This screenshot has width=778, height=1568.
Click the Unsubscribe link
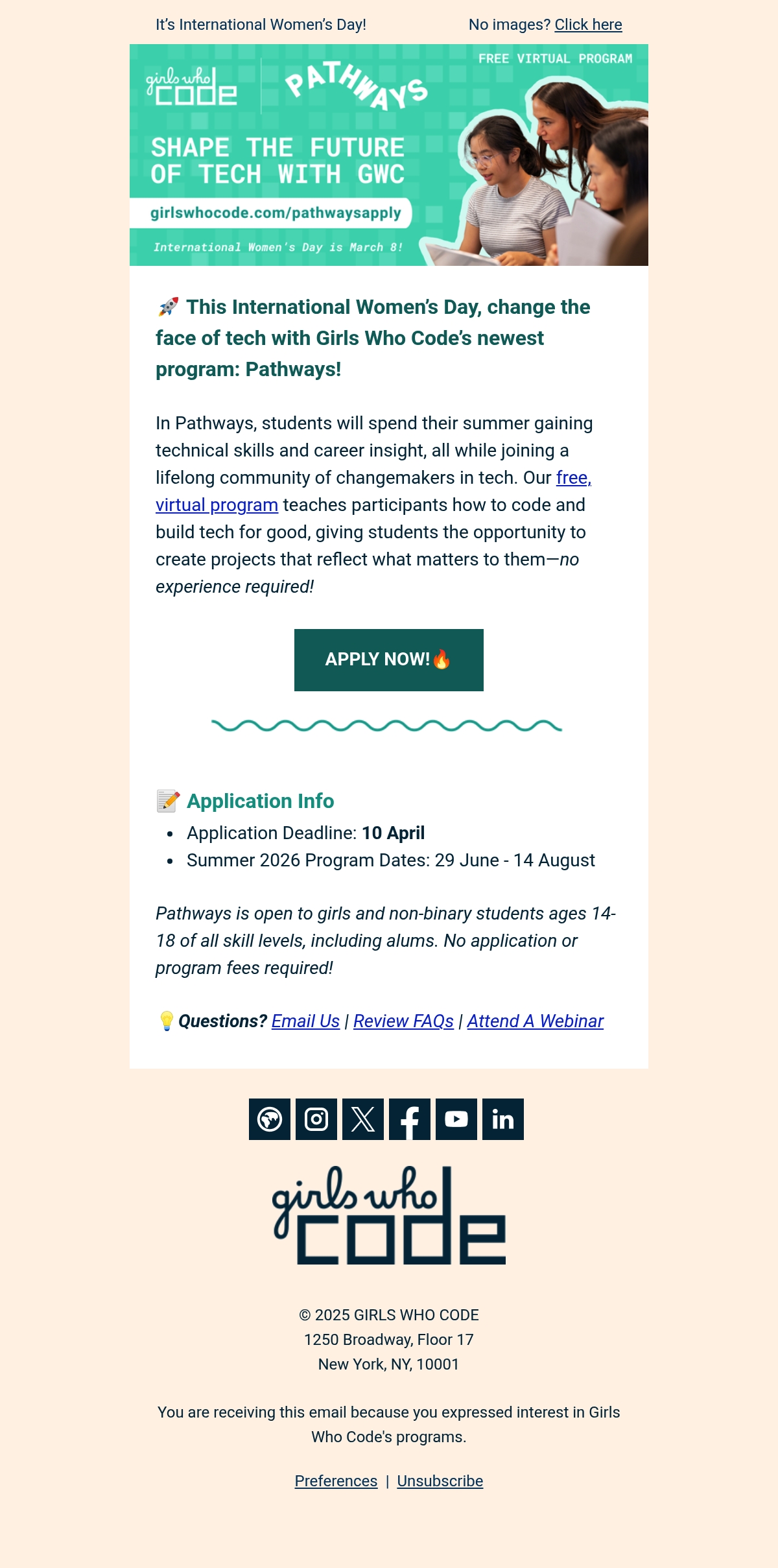tap(440, 1481)
